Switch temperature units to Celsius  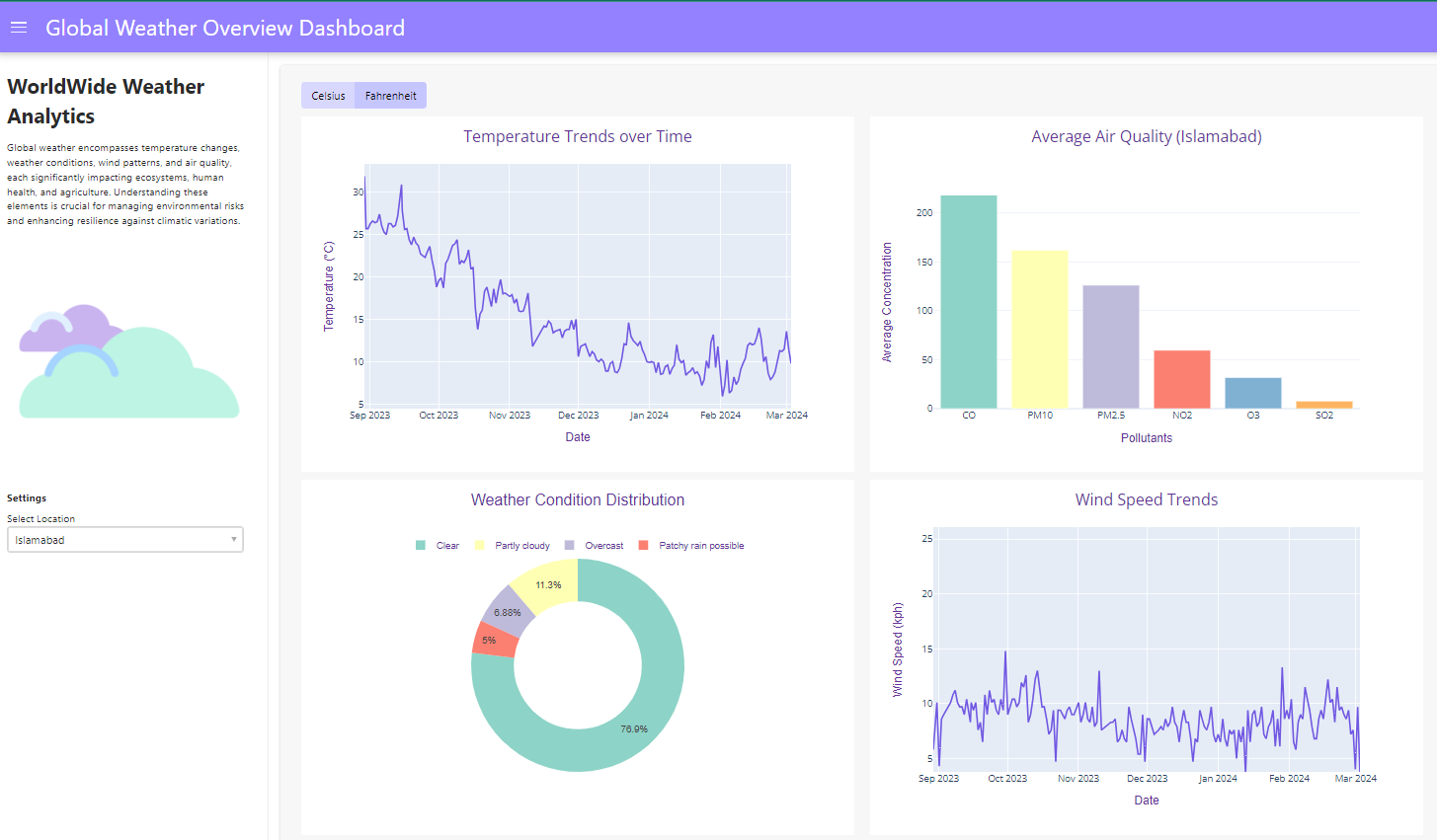coord(328,96)
